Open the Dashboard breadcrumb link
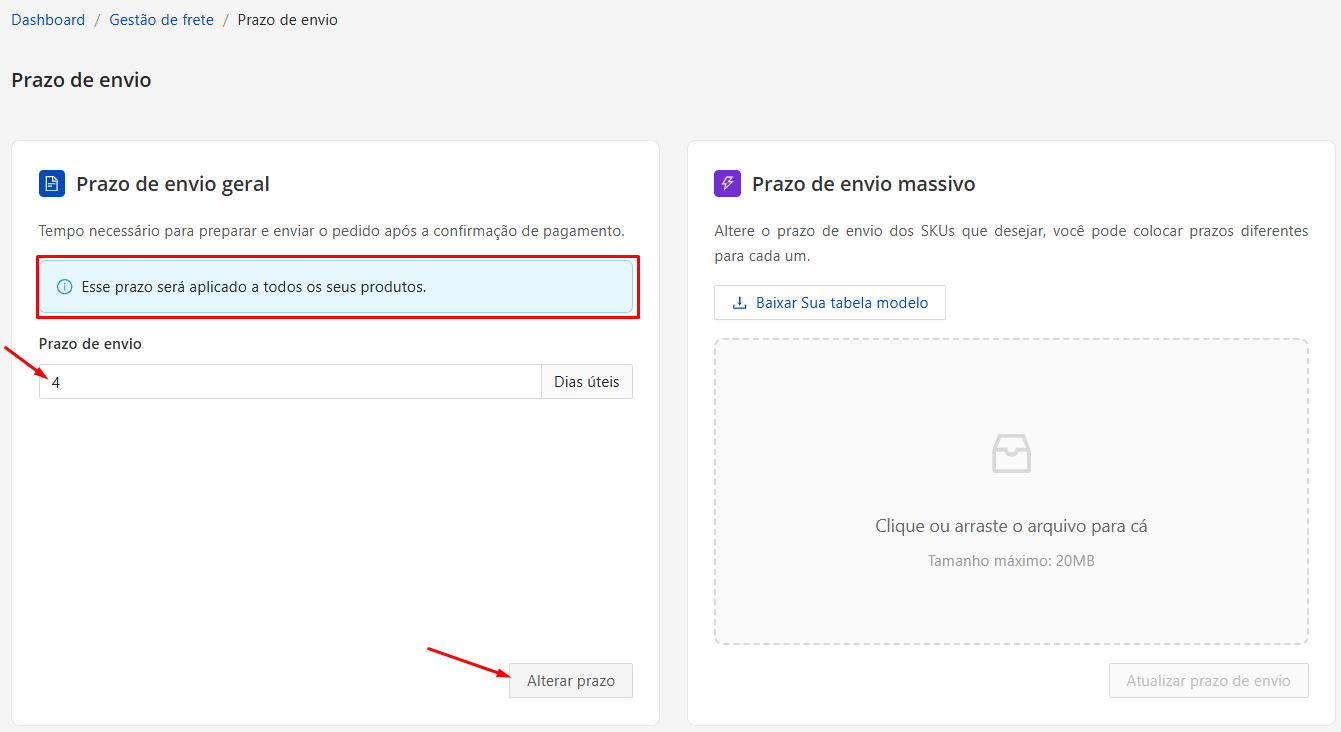 (x=48, y=20)
